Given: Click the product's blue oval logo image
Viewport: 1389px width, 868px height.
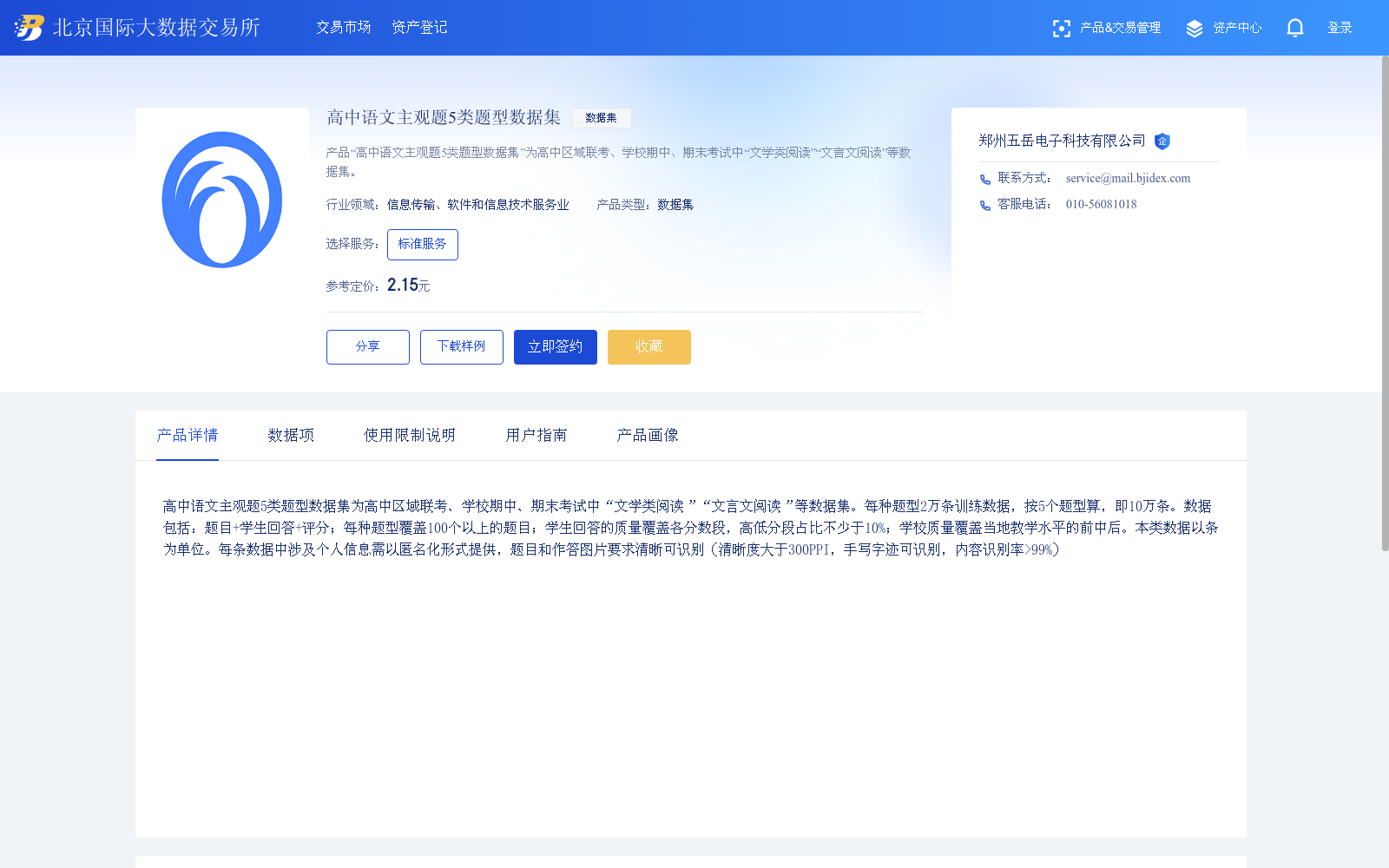Looking at the screenshot, I should click(222, 200).
